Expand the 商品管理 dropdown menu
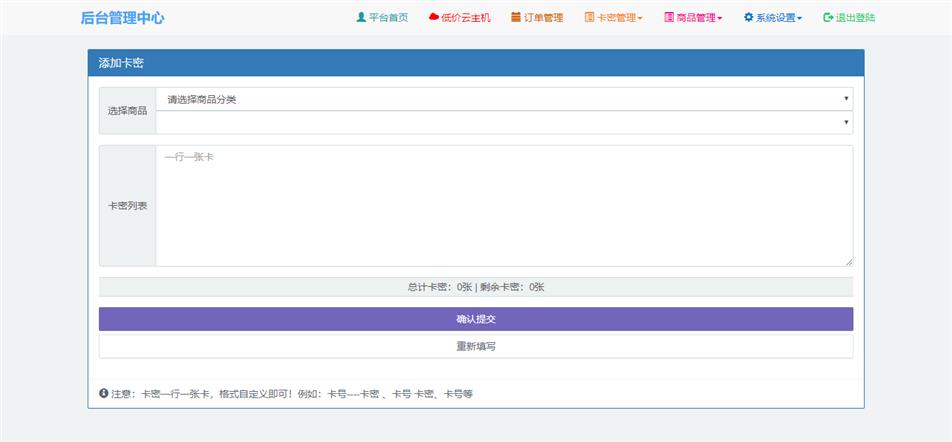The width and height of the screenshot is (952, 442). 693,18
